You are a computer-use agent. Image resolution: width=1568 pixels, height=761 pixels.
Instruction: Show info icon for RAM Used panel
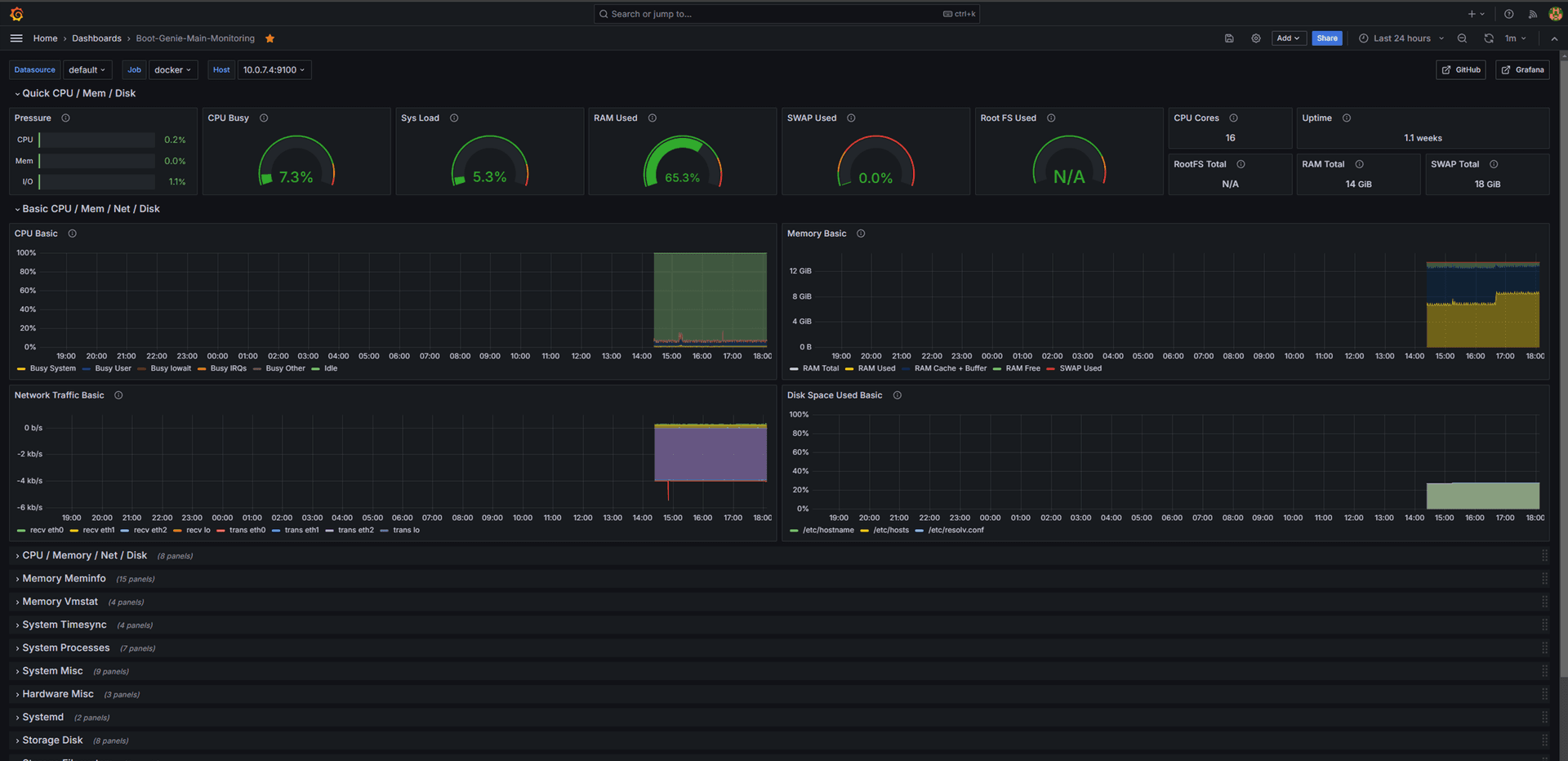[x=653, y=118]
